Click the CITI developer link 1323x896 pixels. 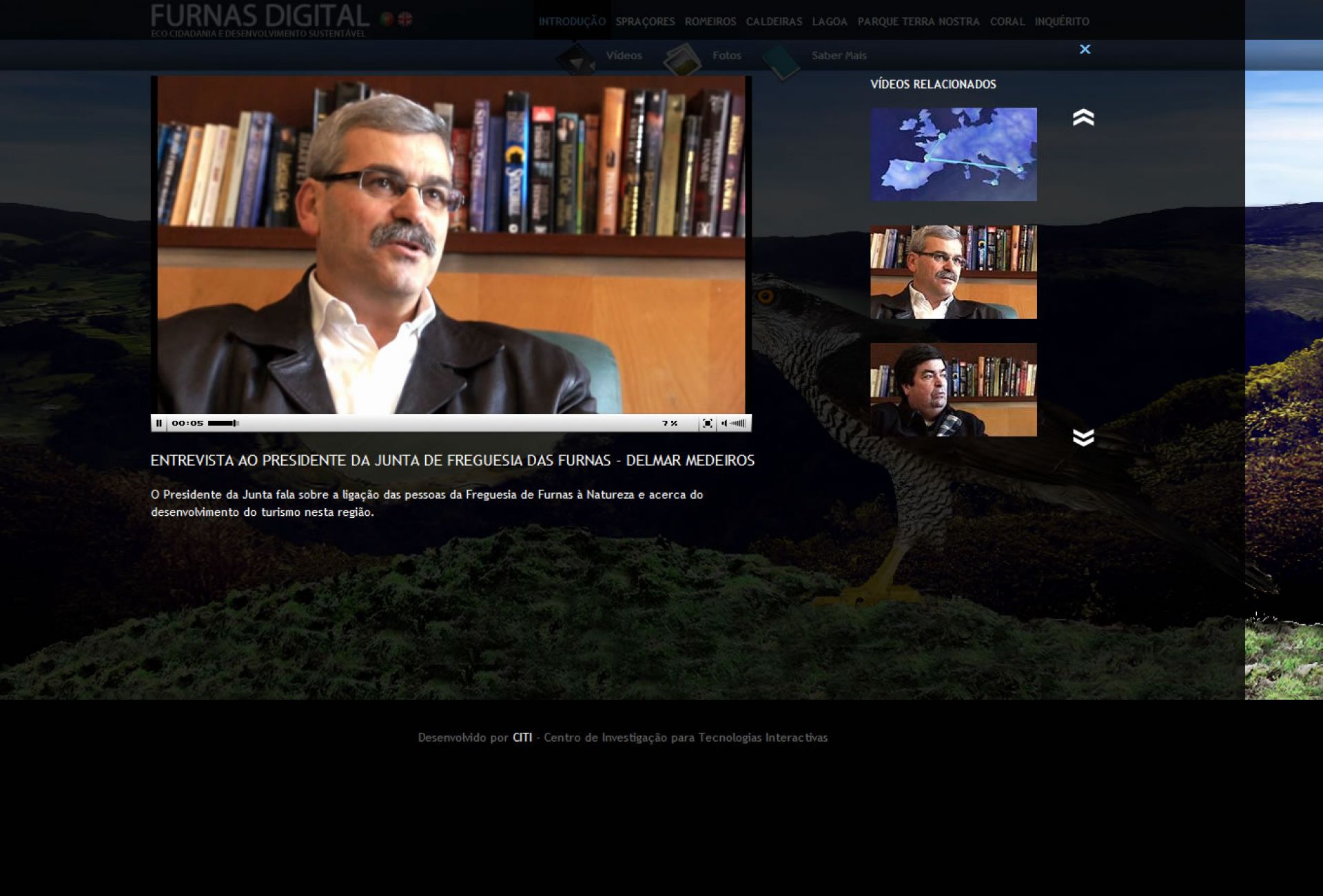pos(522,738)
